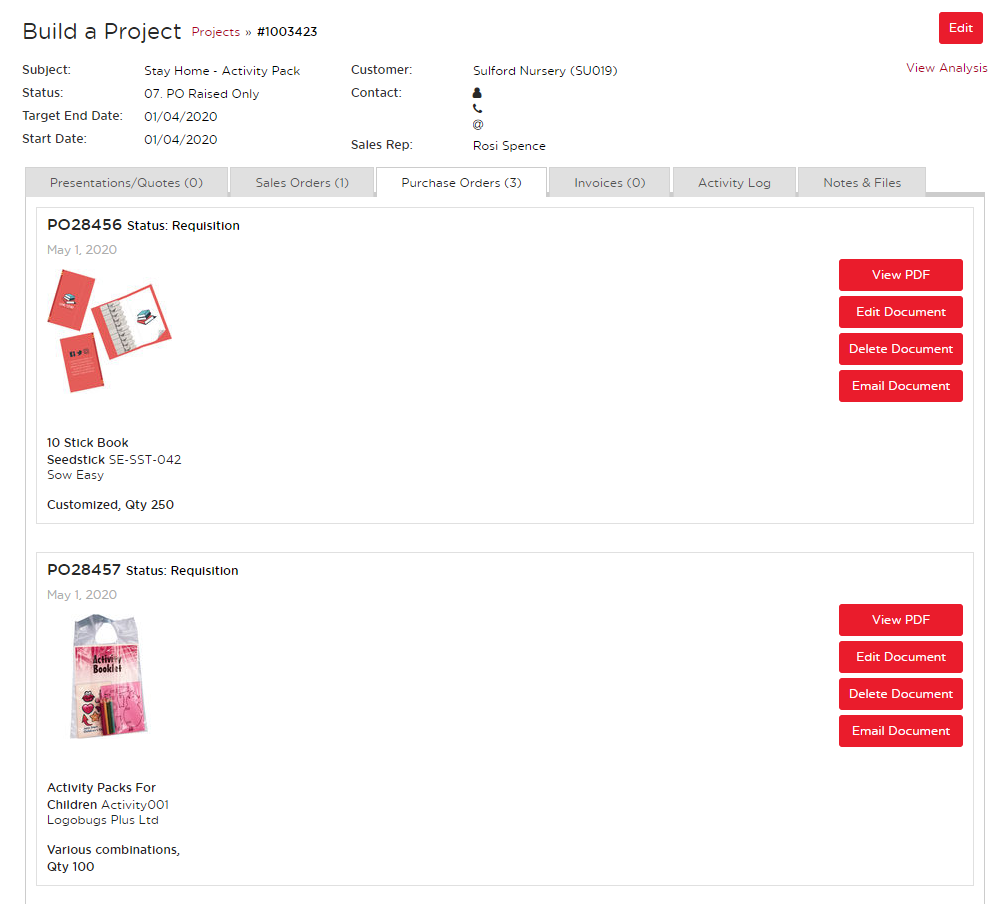
Task: Click 'Sow Easy' supplier name
Action: [75, 475]
